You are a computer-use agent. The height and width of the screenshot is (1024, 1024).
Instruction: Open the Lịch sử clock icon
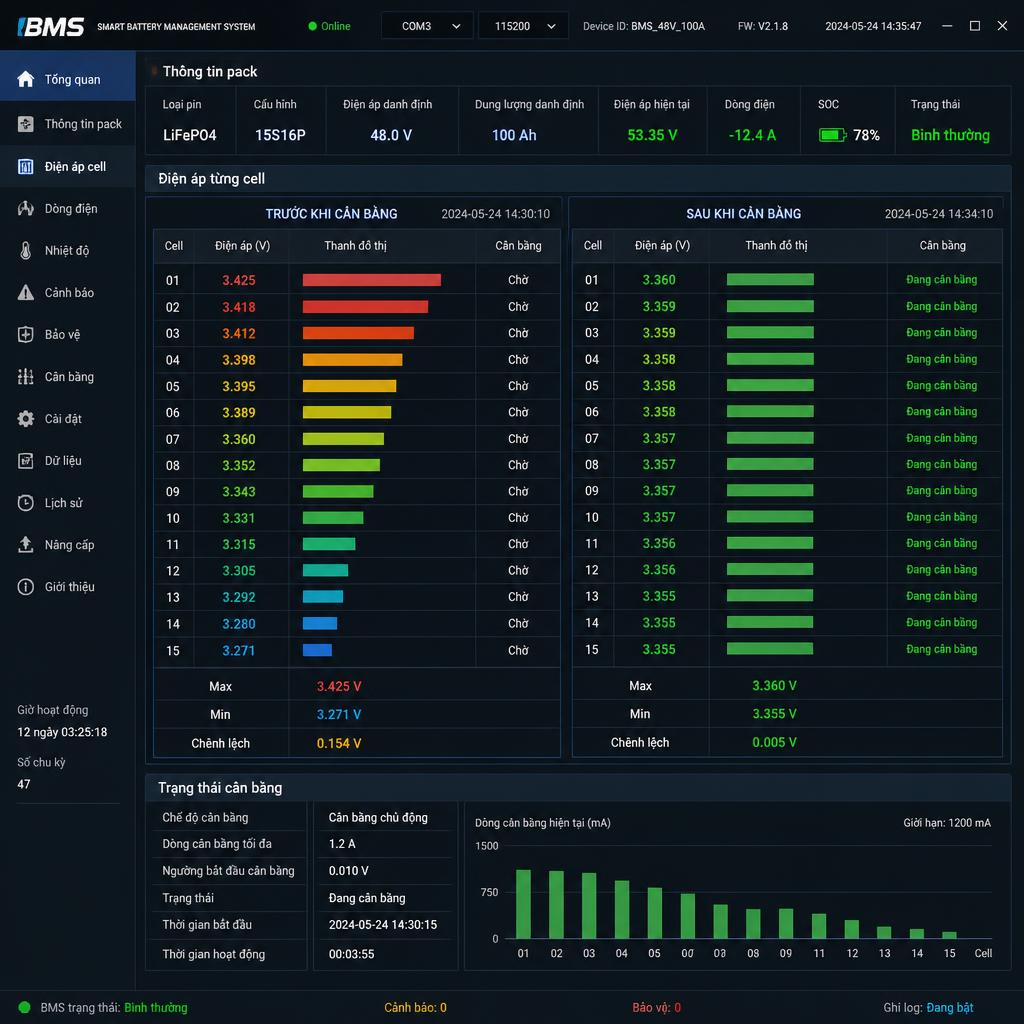(x=25, y=503)
